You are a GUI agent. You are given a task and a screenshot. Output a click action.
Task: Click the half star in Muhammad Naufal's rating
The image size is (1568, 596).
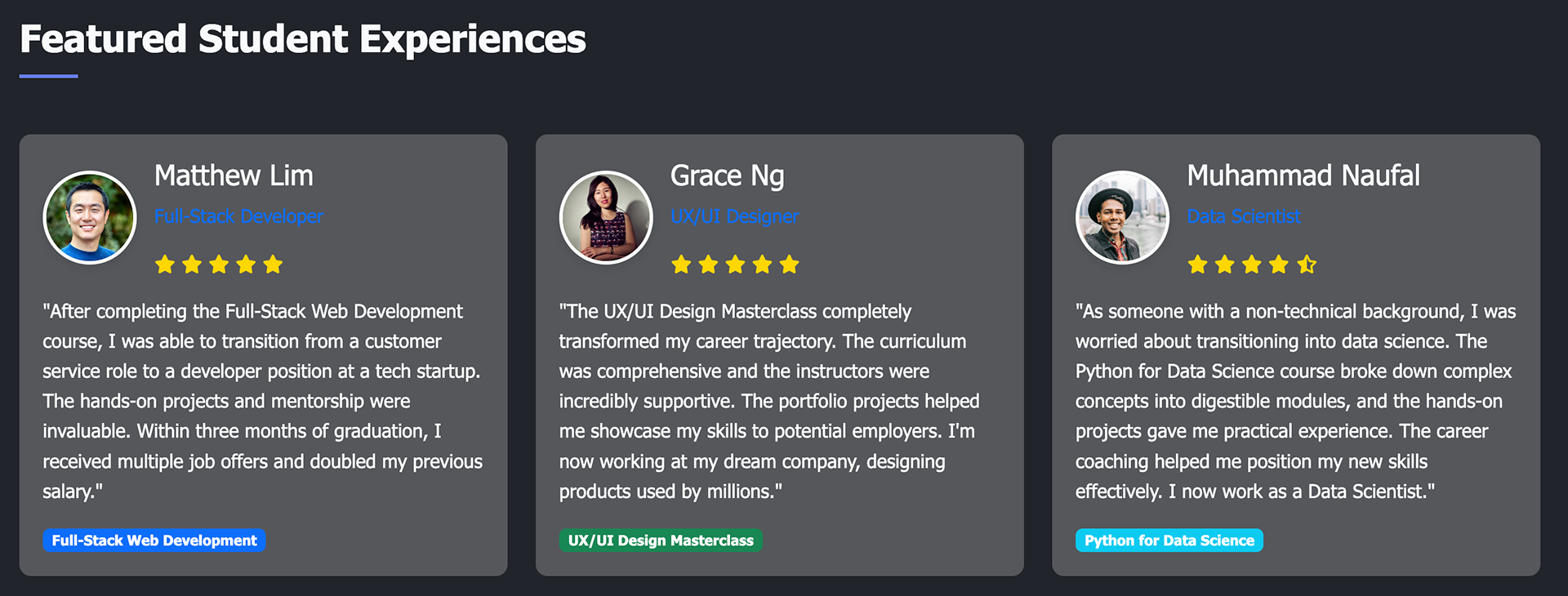click(1307, 265)
